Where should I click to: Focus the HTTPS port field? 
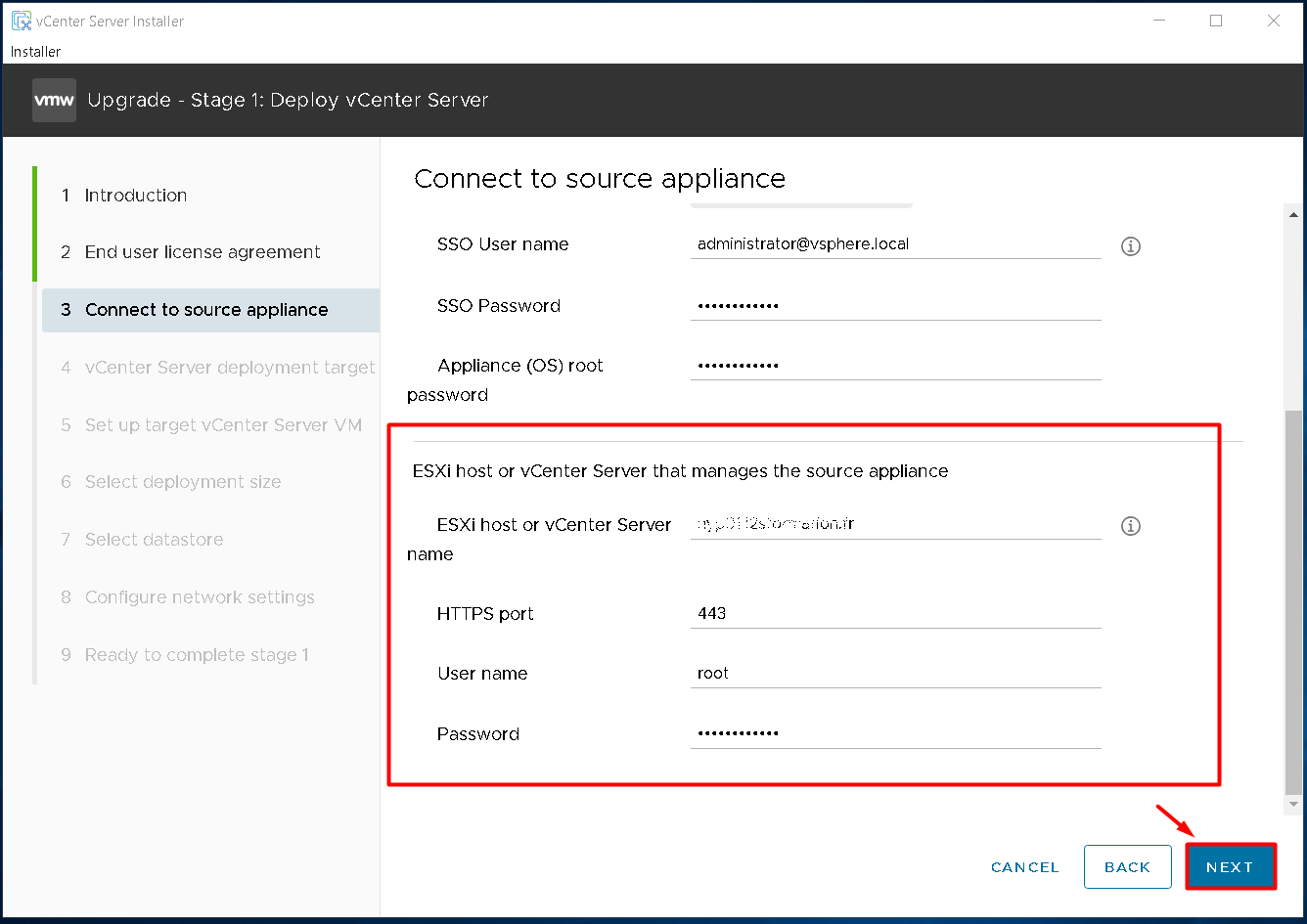pos(896,614)
